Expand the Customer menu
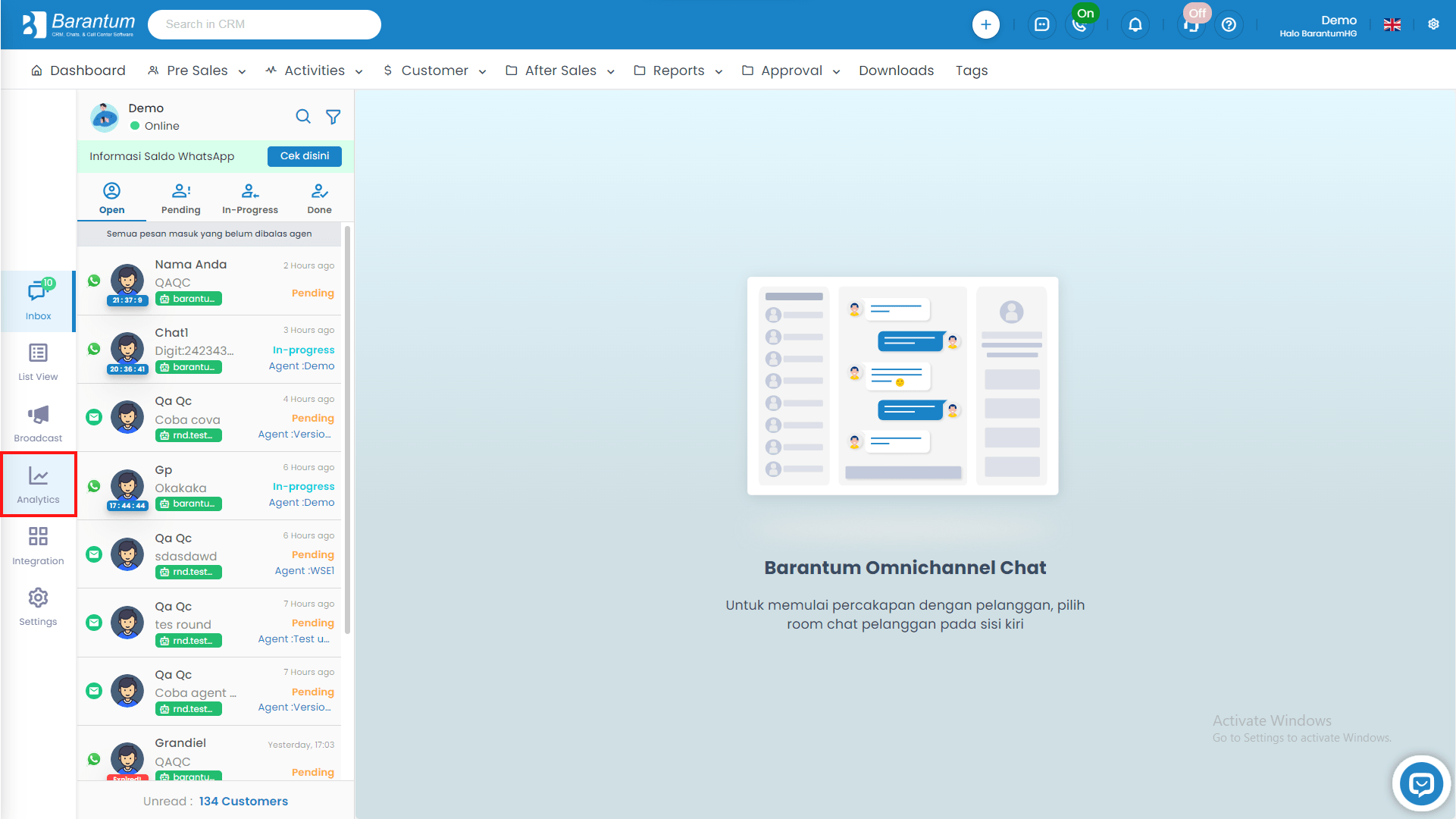 [435, 71]
